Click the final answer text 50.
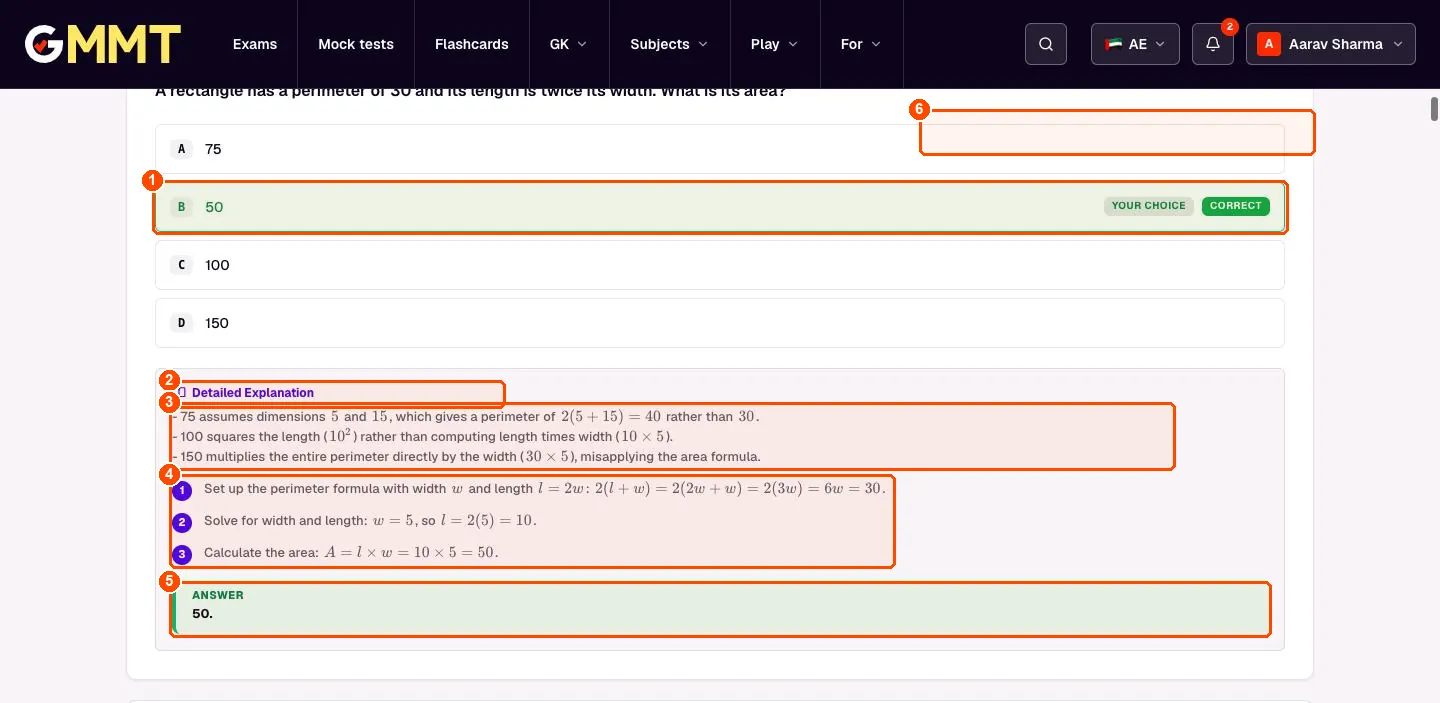 (x=202, y=613)
